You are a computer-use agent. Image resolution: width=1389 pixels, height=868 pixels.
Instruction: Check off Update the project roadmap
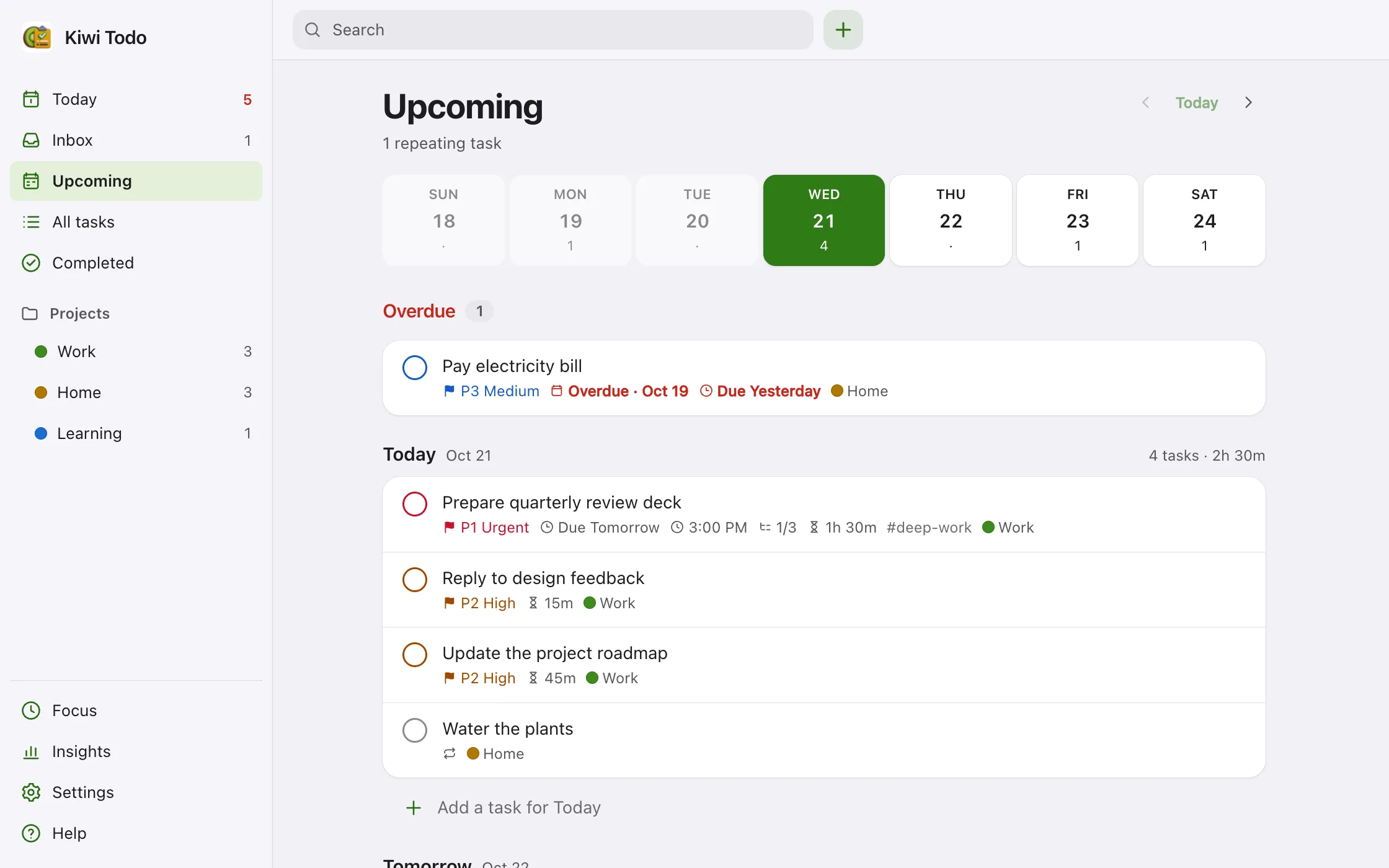click(415, 655)
